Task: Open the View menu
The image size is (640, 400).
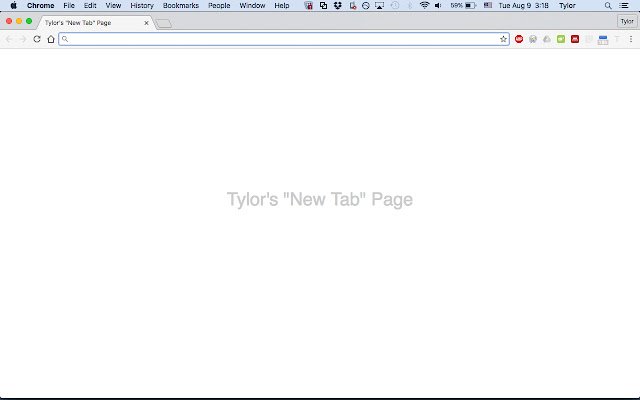Action: [x=113, y=6]
